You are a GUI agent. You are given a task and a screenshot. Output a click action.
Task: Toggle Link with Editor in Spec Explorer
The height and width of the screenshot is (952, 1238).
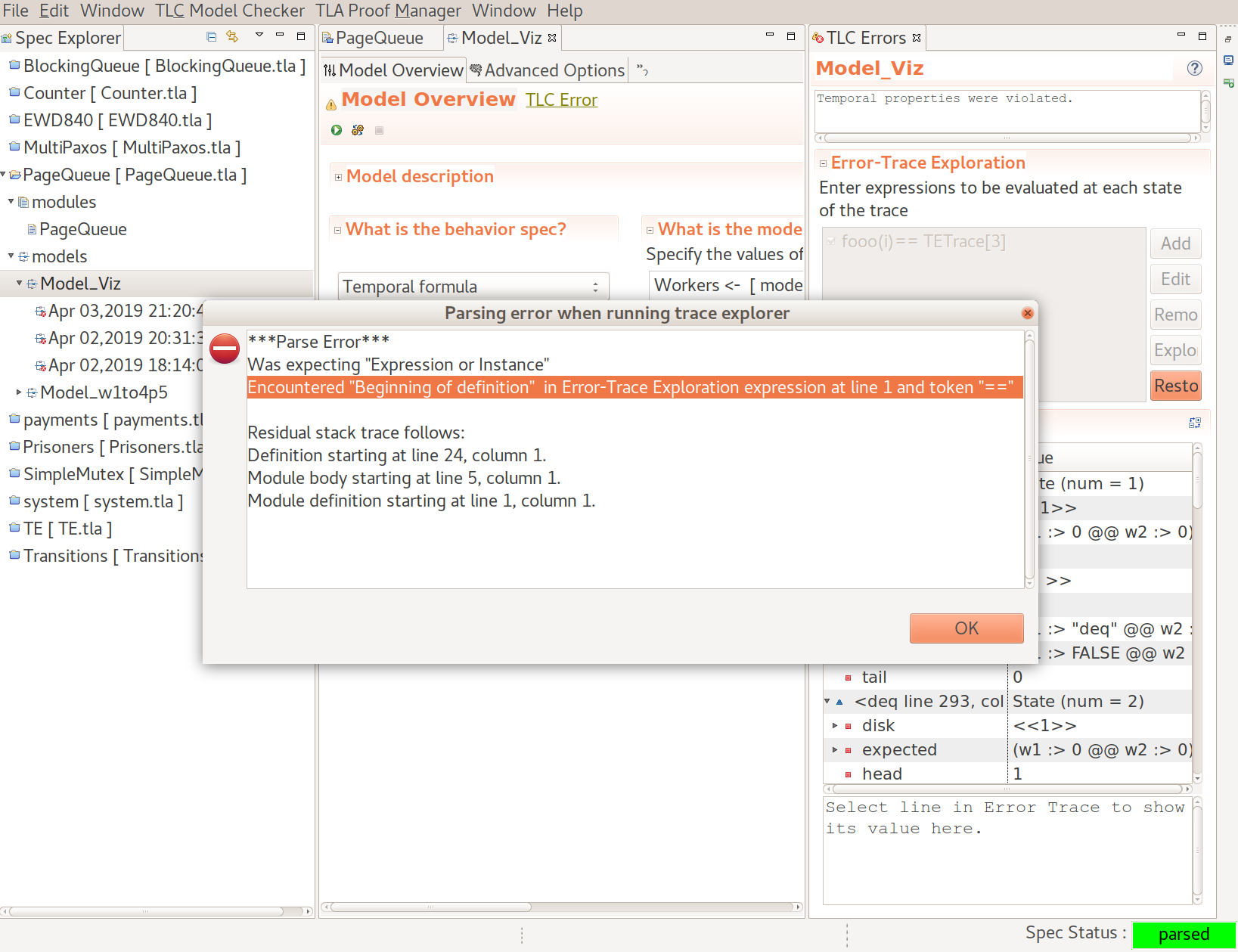(x=231, y=36)
